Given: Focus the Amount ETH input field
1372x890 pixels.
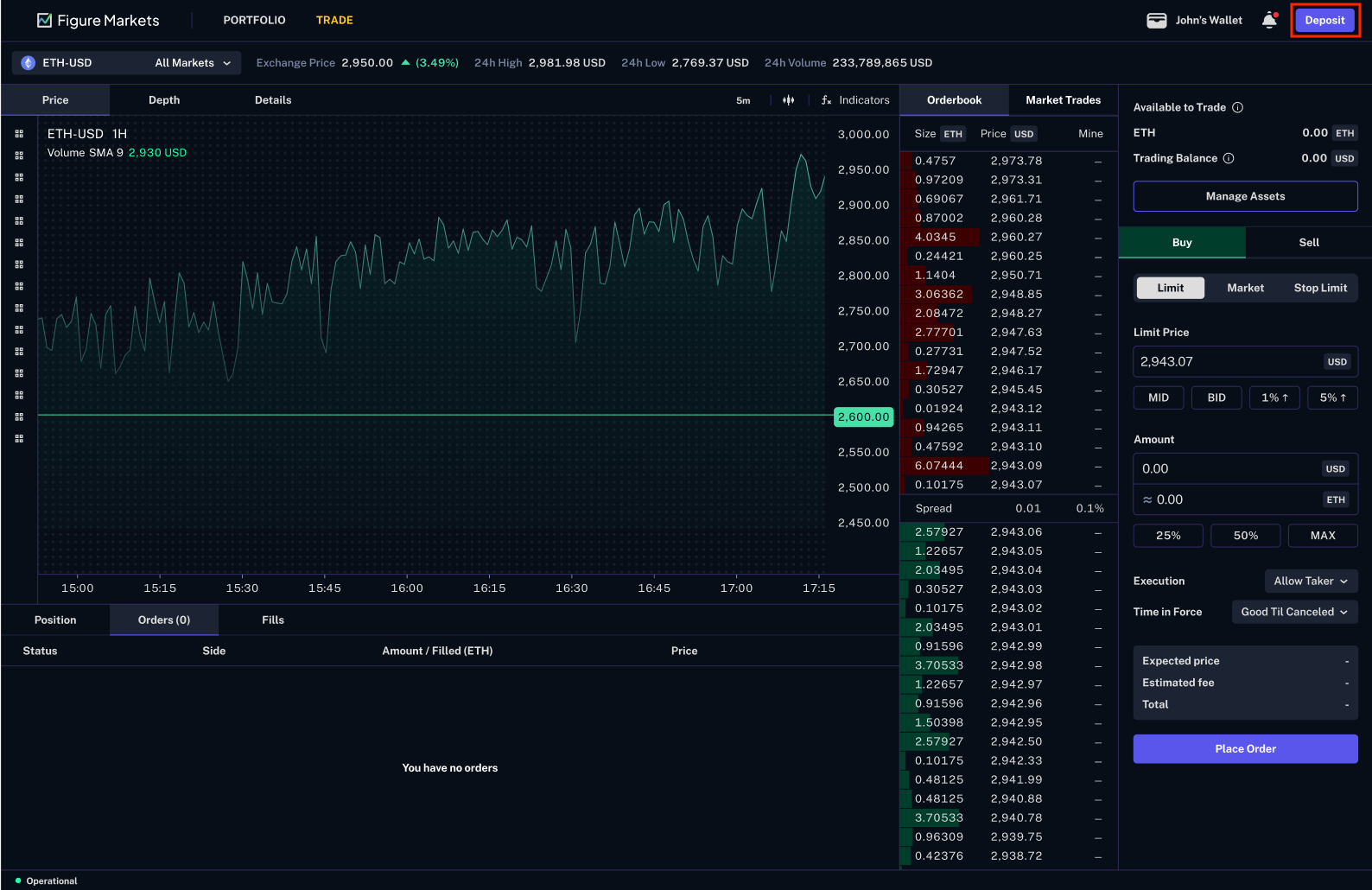Looking at the screenshot, I should click(1245, 499).
